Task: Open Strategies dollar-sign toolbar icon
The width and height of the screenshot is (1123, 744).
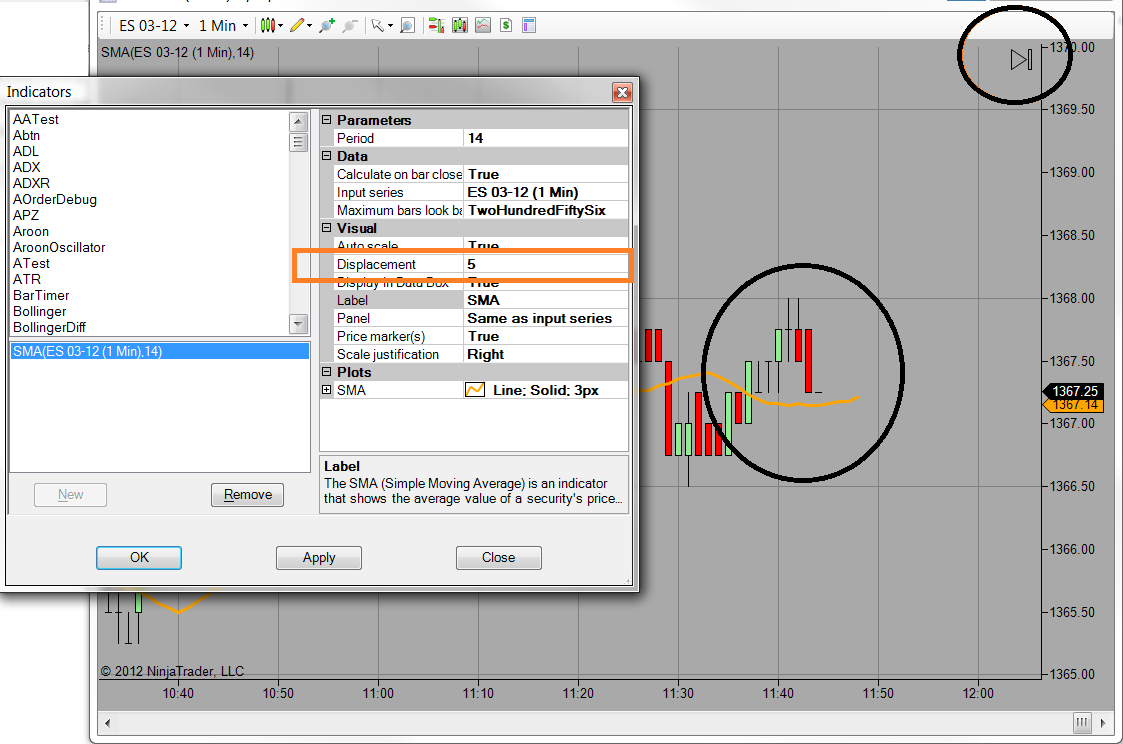Action: pyautogui.click(x=506, y=26)
